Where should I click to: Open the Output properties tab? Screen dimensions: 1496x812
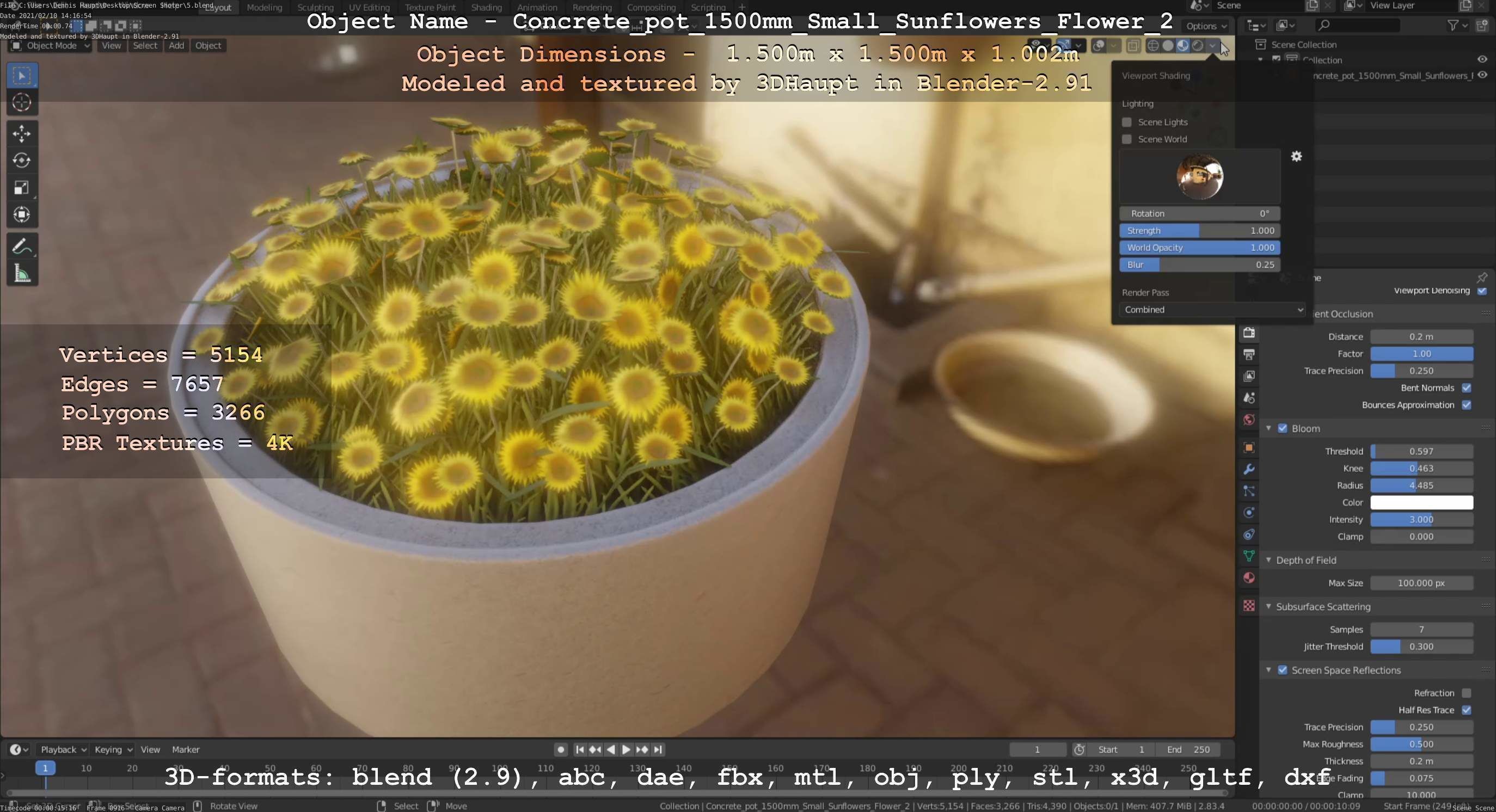click(x=1249, y=354)
